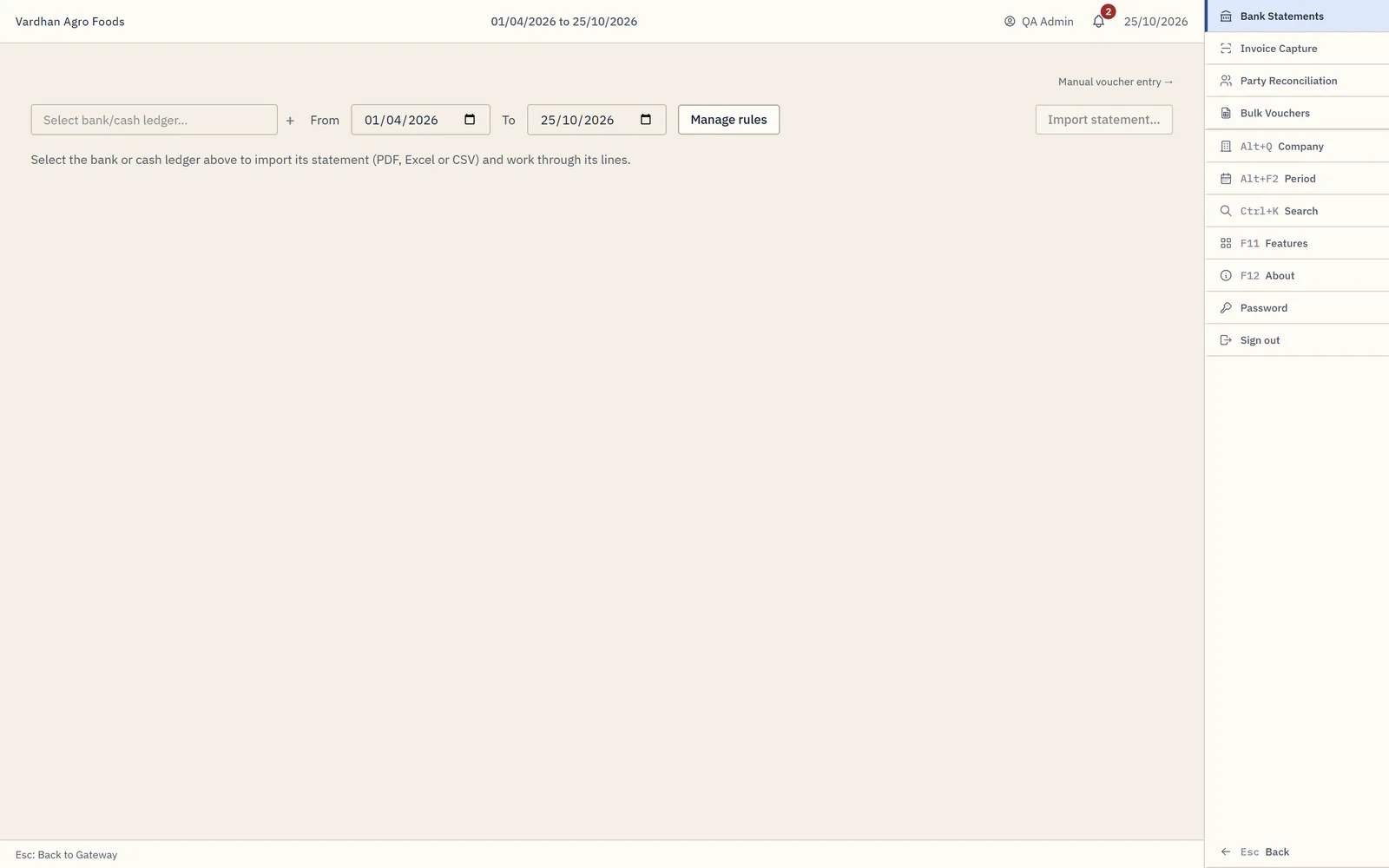Click the QA Admin user avatar icon
This screenshot has width=1389, height=868.
coord(1010,22)
